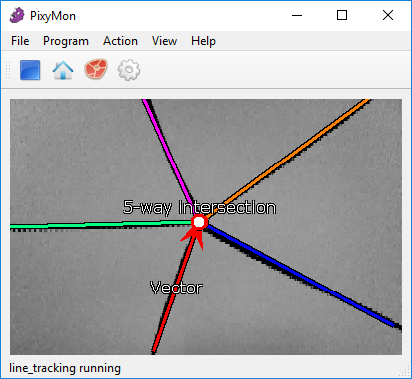Click the PixyMon app icon in title bar
The image size is (412, 379).
pyautogui.click(x=17, y=16)
